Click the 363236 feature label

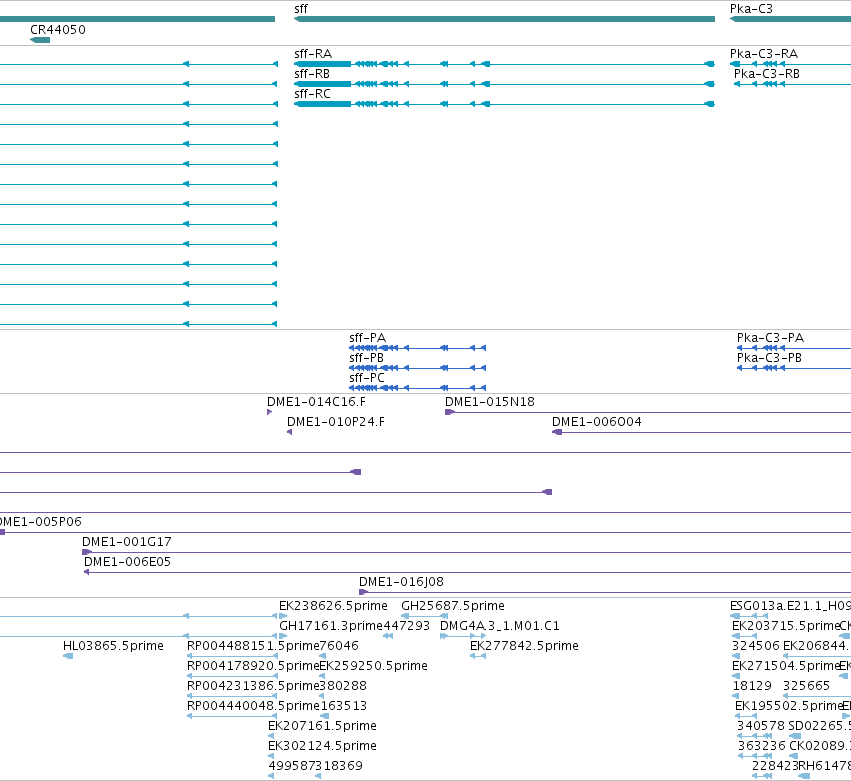click(761, 746)
